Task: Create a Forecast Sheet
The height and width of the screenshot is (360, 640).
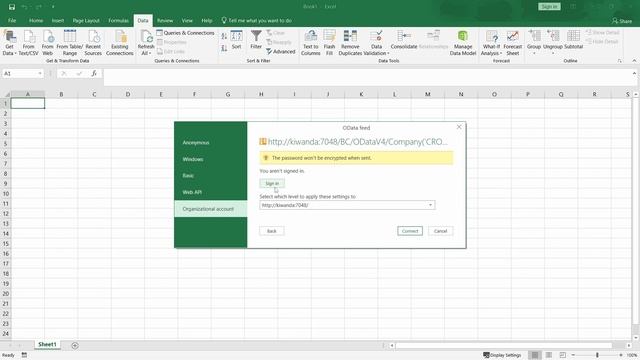Action: [513, 42]
